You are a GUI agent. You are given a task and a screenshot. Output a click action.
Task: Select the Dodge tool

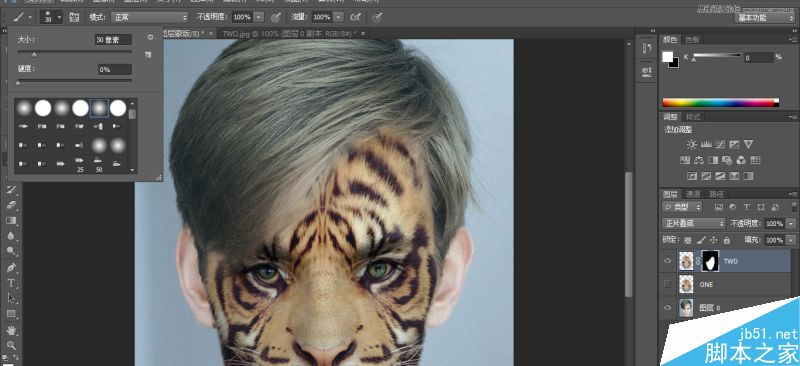[11, 251]
